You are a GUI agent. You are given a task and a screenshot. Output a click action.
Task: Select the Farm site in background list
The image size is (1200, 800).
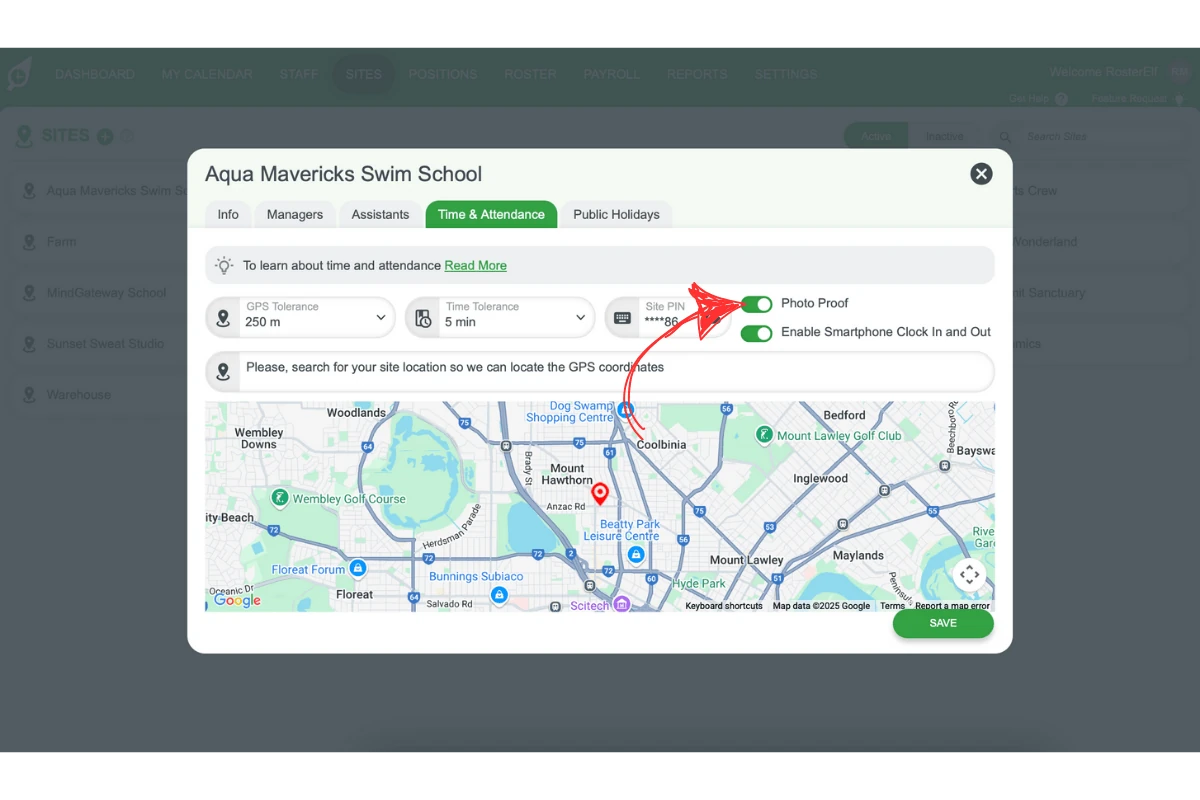[x=61, y=242]
